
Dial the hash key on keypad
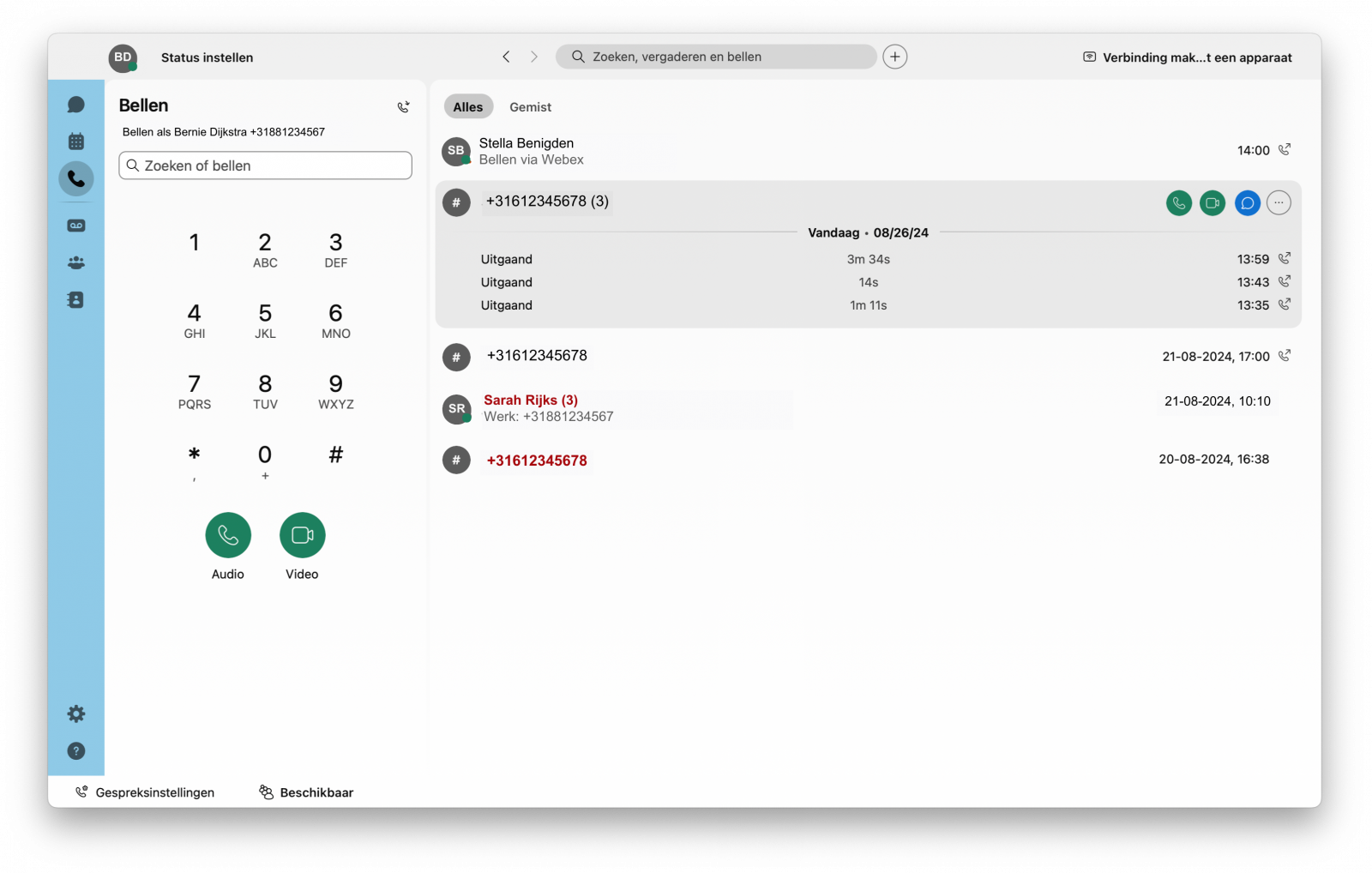click(x=336, y=455)
